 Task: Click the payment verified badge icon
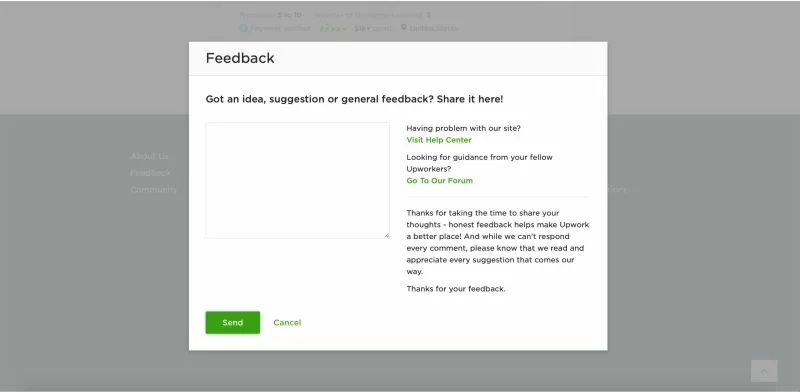click(244, 28)
